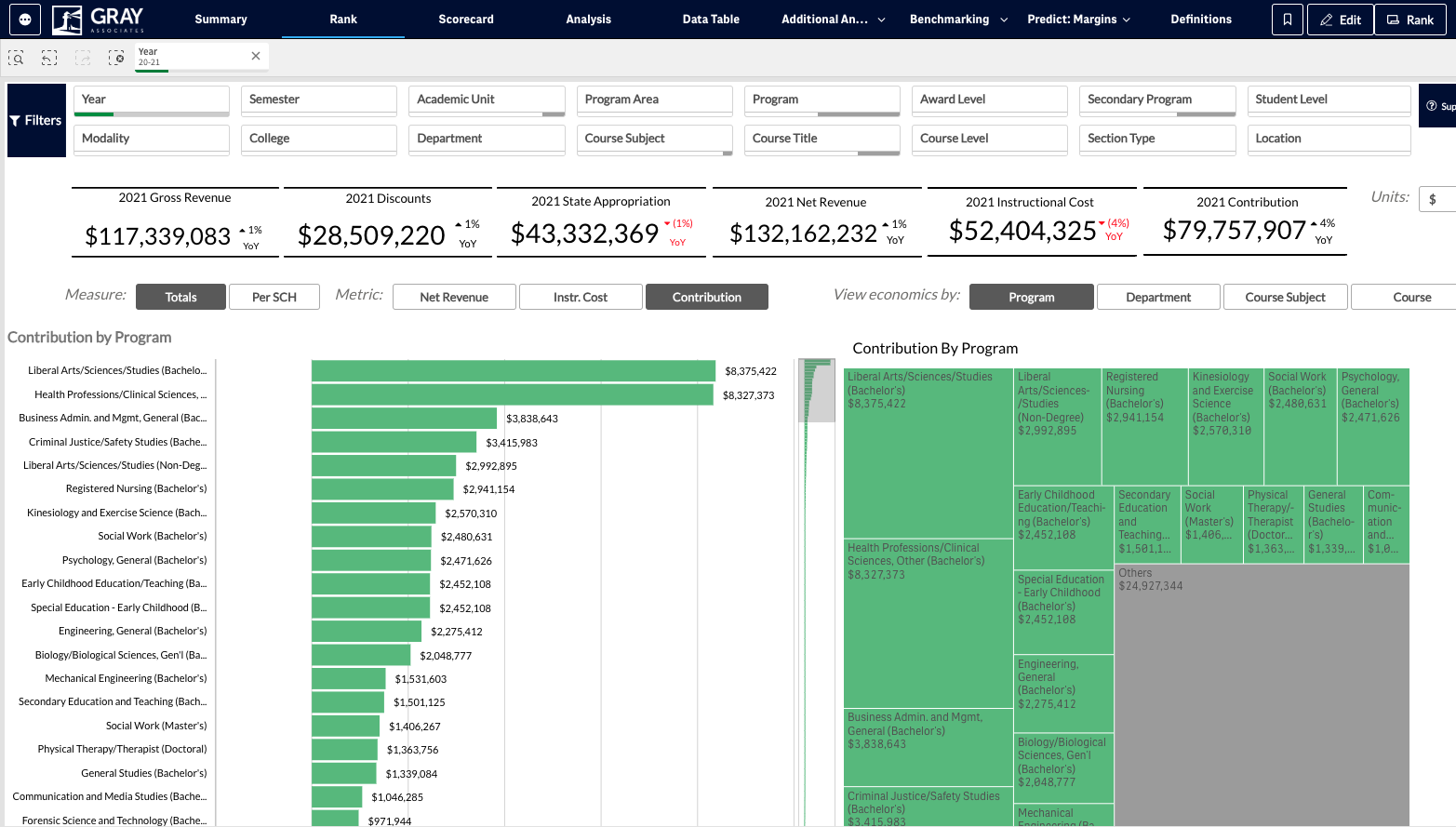Click the Edit sheet button

click(1340, 20)
